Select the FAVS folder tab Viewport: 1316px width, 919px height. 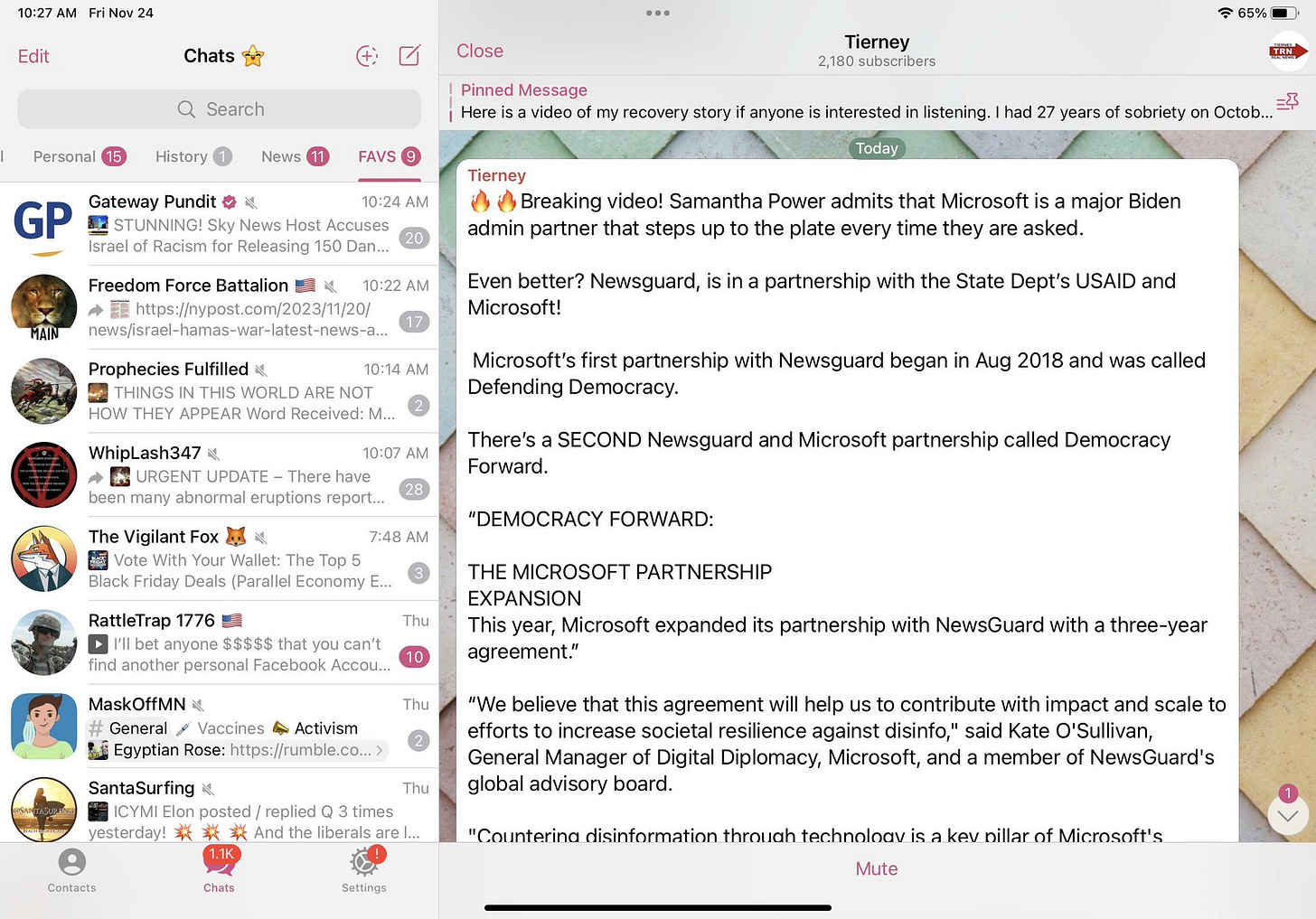coord(389,156)
